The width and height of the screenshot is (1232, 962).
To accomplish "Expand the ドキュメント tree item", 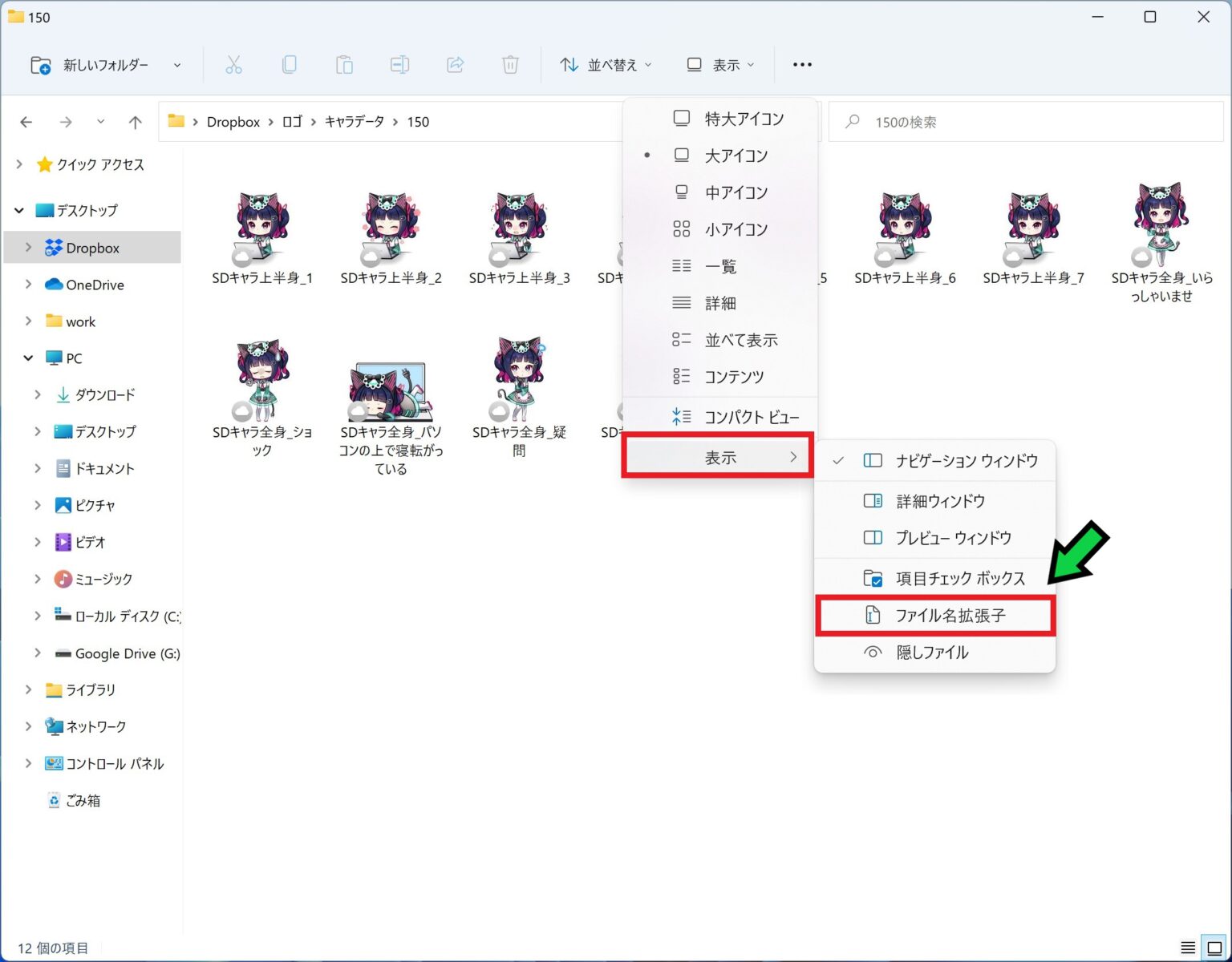I will pos(38,468).
